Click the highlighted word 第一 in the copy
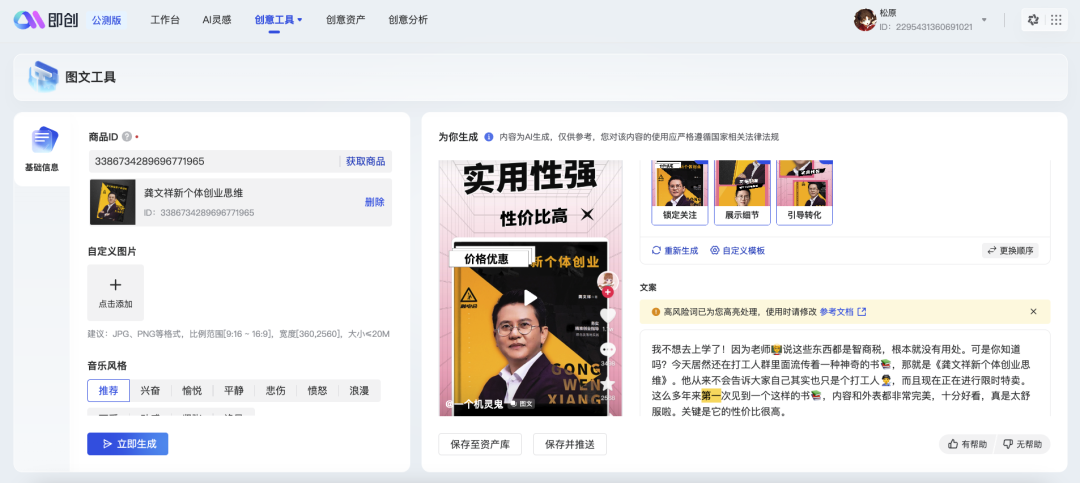Screen dimensions: 1080x483 coord(712,395)
